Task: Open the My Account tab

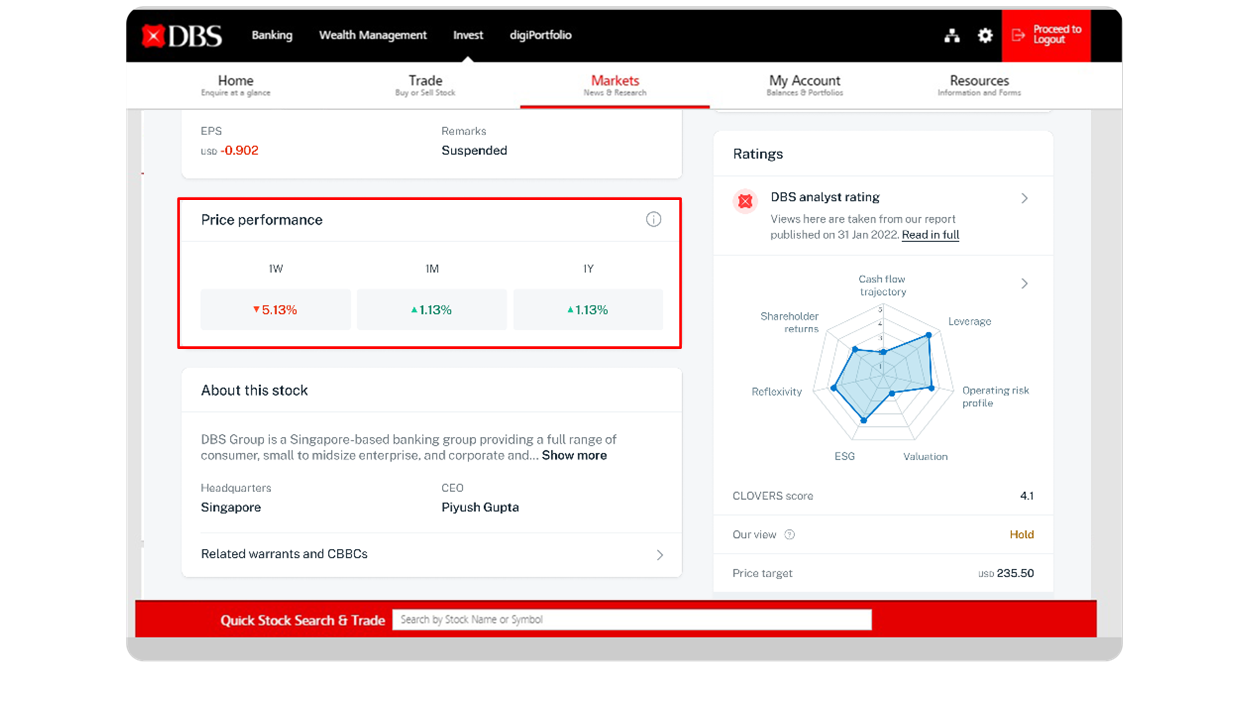Action: (805, 85)
